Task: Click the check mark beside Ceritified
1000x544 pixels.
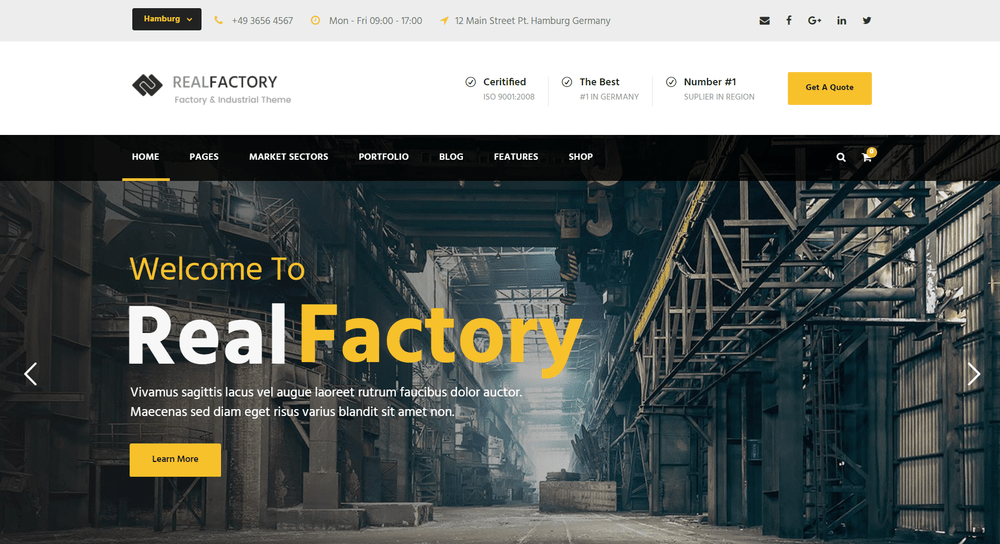Action: [471, 82]
